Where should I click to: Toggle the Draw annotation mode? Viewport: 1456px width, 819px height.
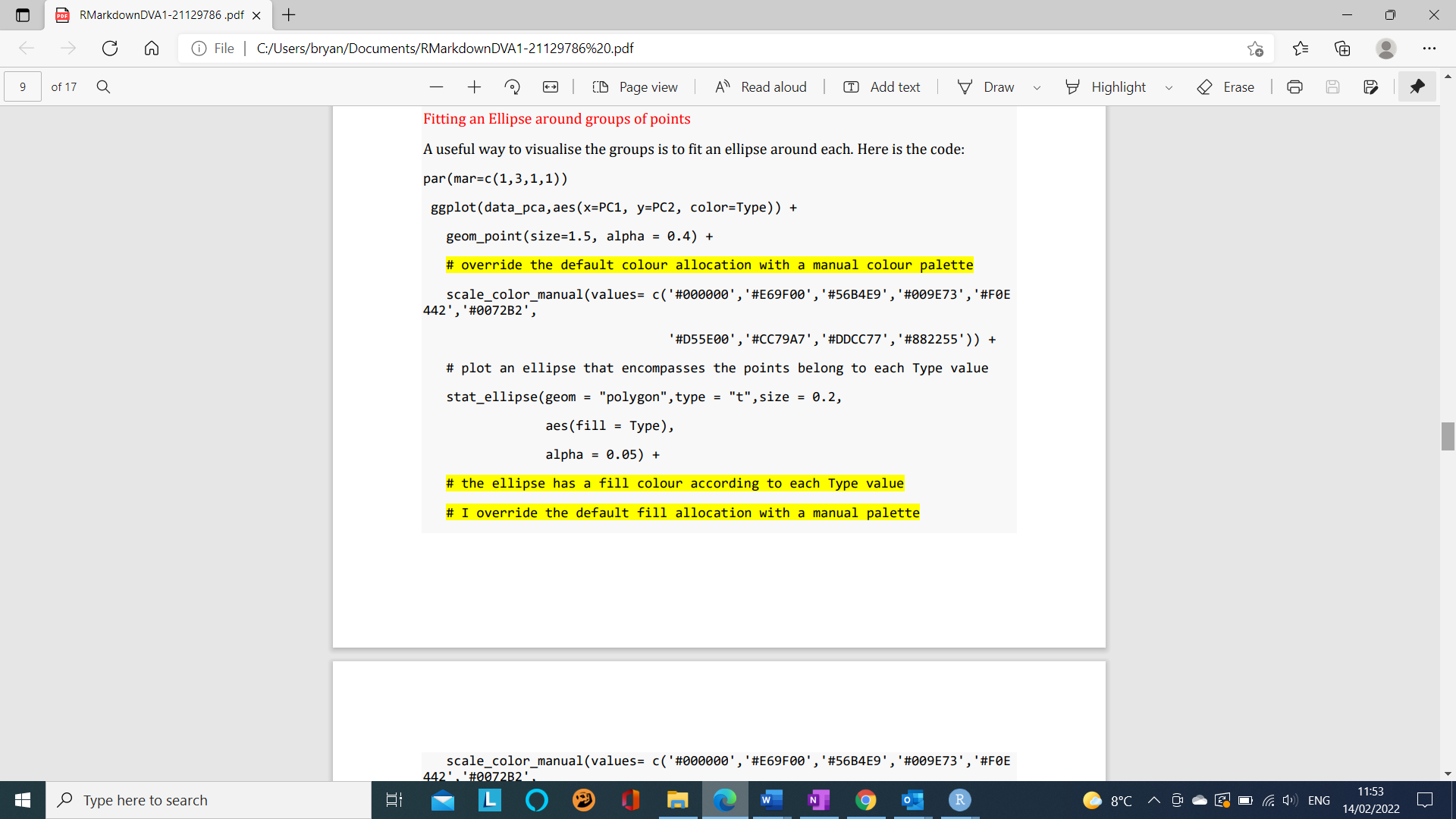click(x=987, y=86)
